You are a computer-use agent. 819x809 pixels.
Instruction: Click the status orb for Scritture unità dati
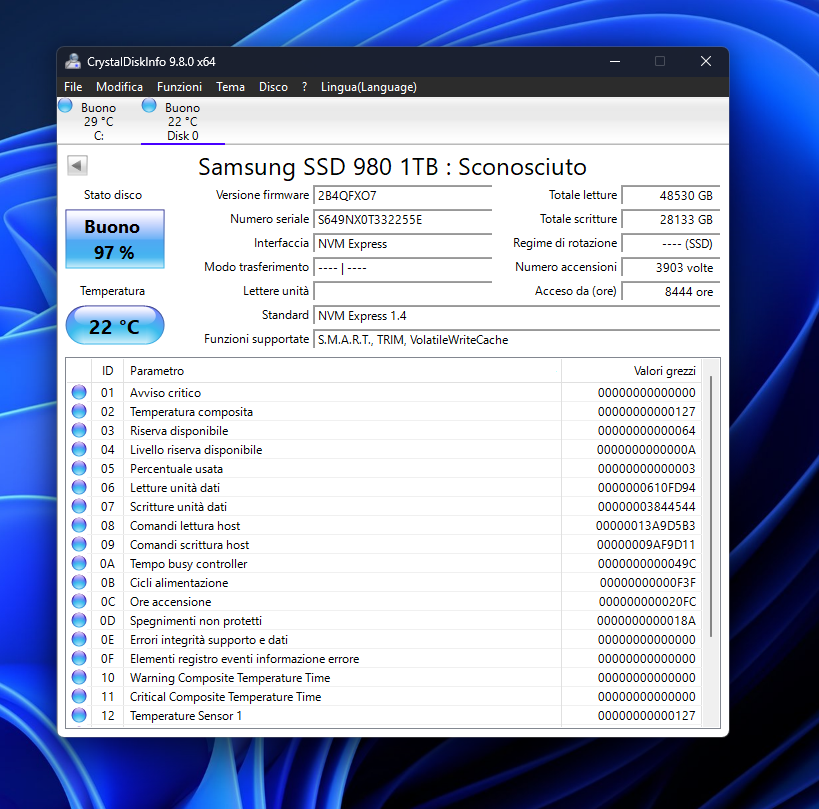pos(79,506)
